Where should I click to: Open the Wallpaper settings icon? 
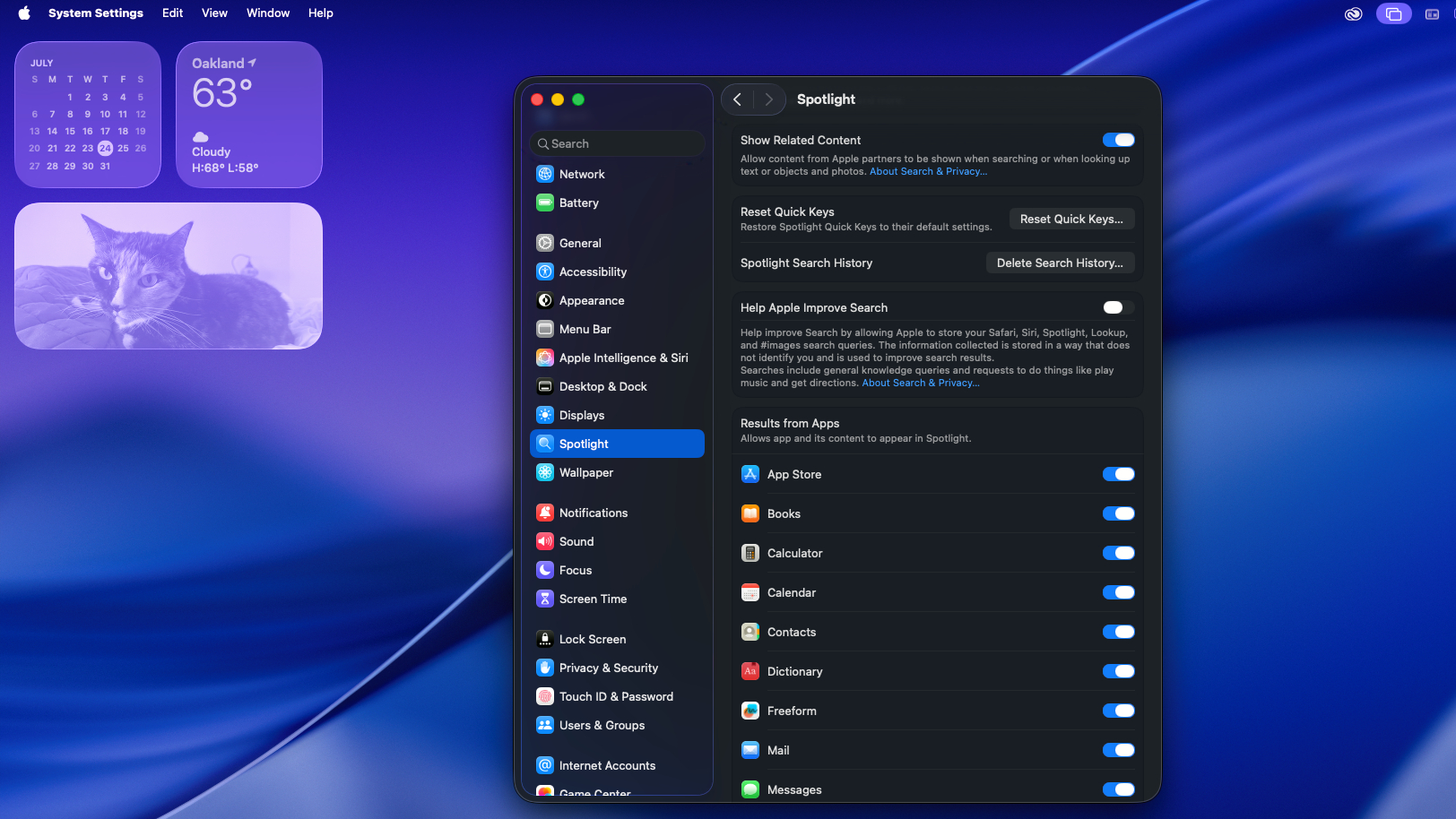[x=545, y=472]
